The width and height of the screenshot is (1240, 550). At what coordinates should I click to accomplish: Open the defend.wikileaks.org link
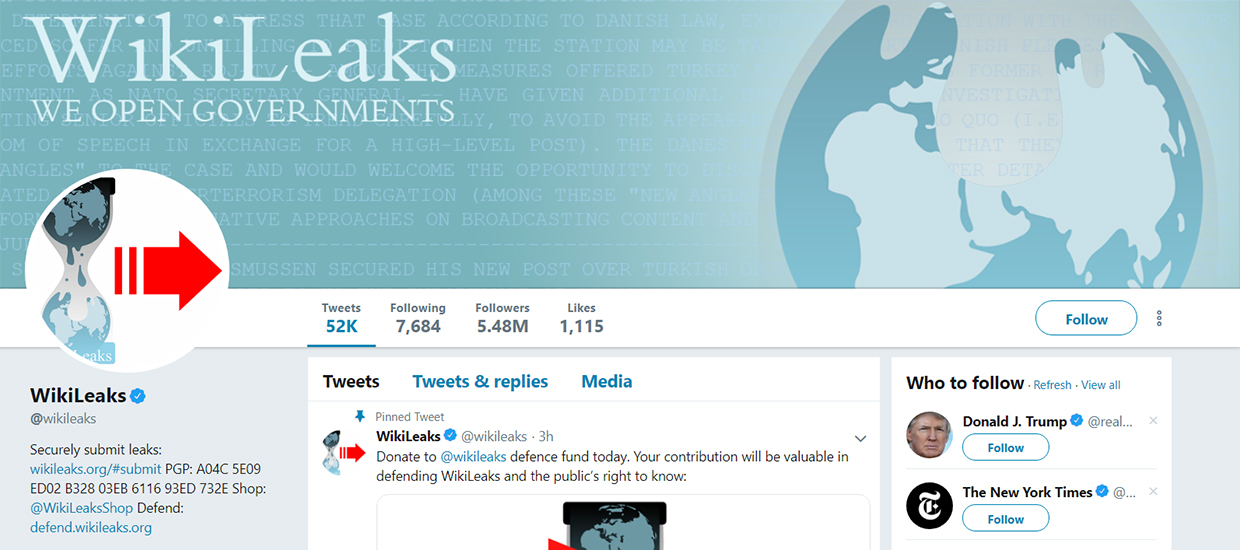click(x=91, y=527)
